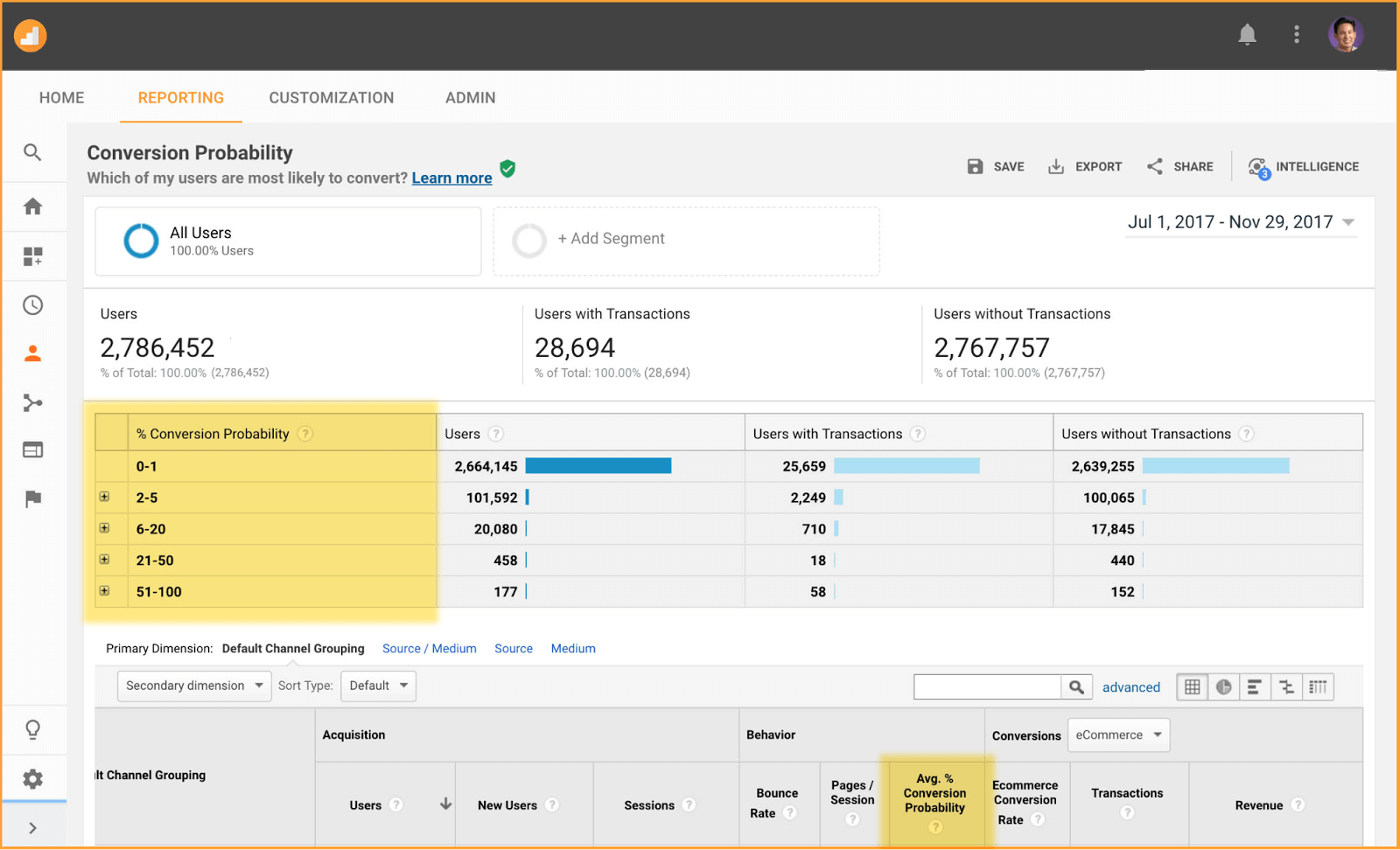1400x850 pixels.
Task: Expand the 2-5 conversion probability row
Action: 105,497
